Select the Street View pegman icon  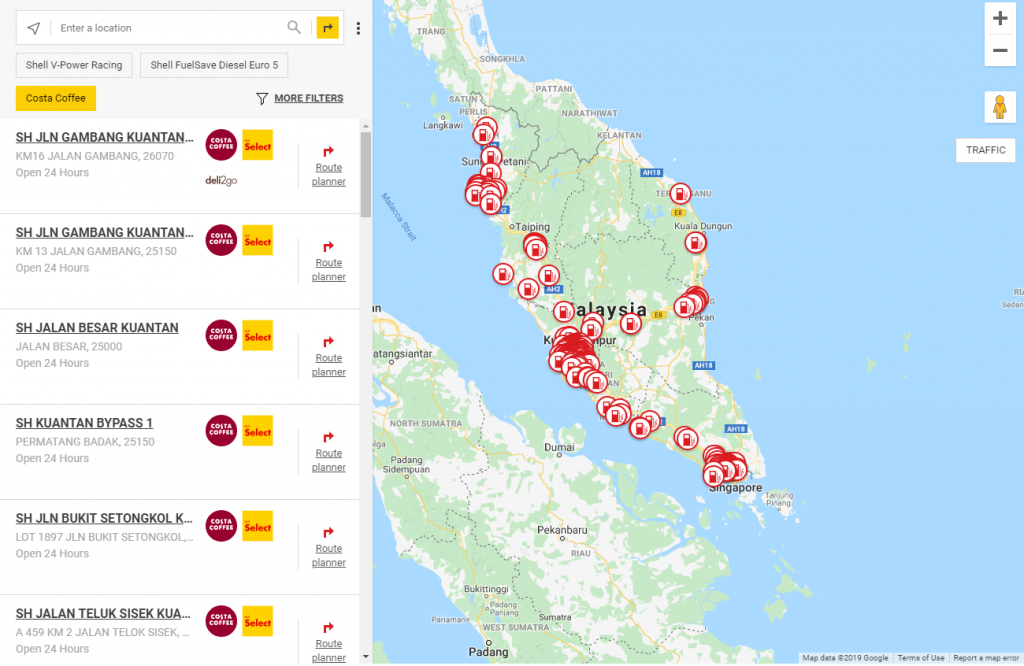tap(1000, 107)
